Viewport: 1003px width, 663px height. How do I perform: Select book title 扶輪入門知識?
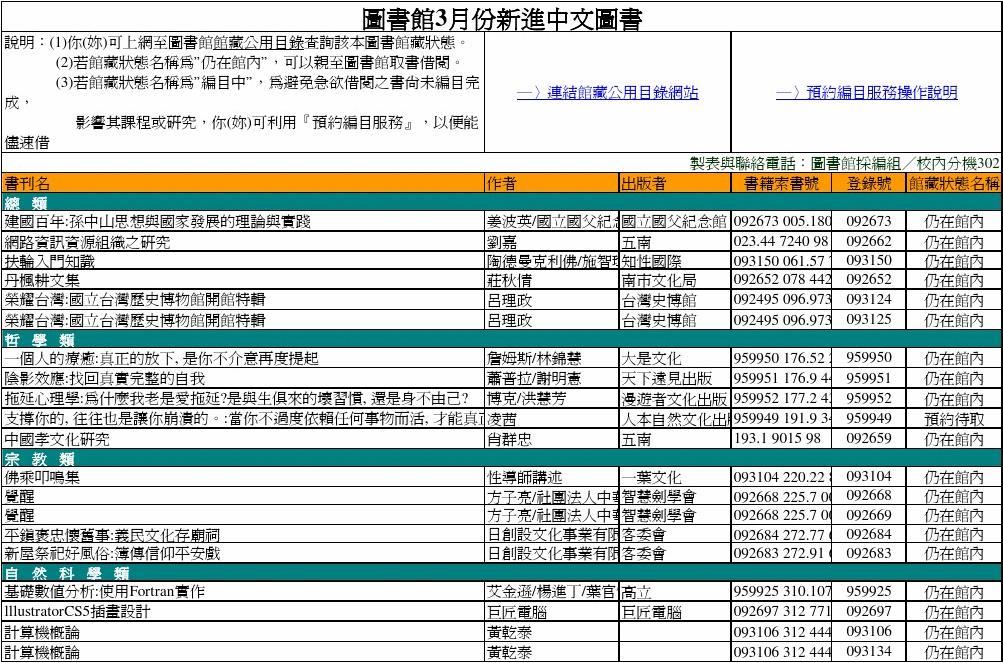pyautogui.click(x=50, y=261)
